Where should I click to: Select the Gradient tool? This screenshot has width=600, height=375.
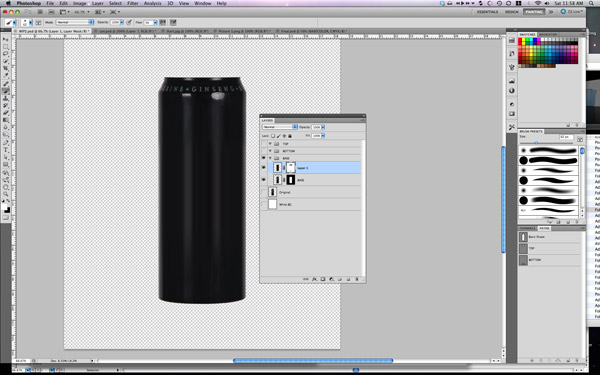tap(6, 120)
